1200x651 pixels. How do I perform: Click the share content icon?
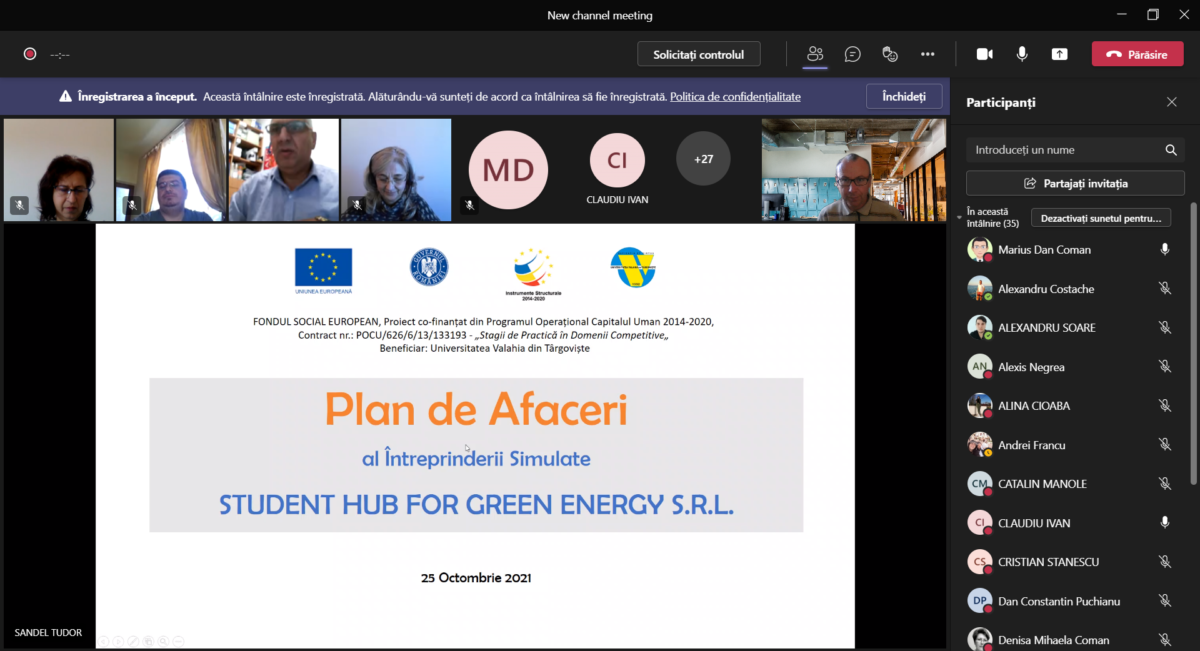[x=1059, y=54]
